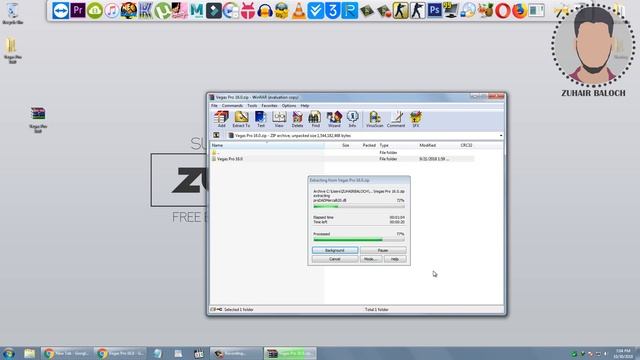Click the View toolbar icon in WinRAR
640x360 pixels.
[279, 119]
